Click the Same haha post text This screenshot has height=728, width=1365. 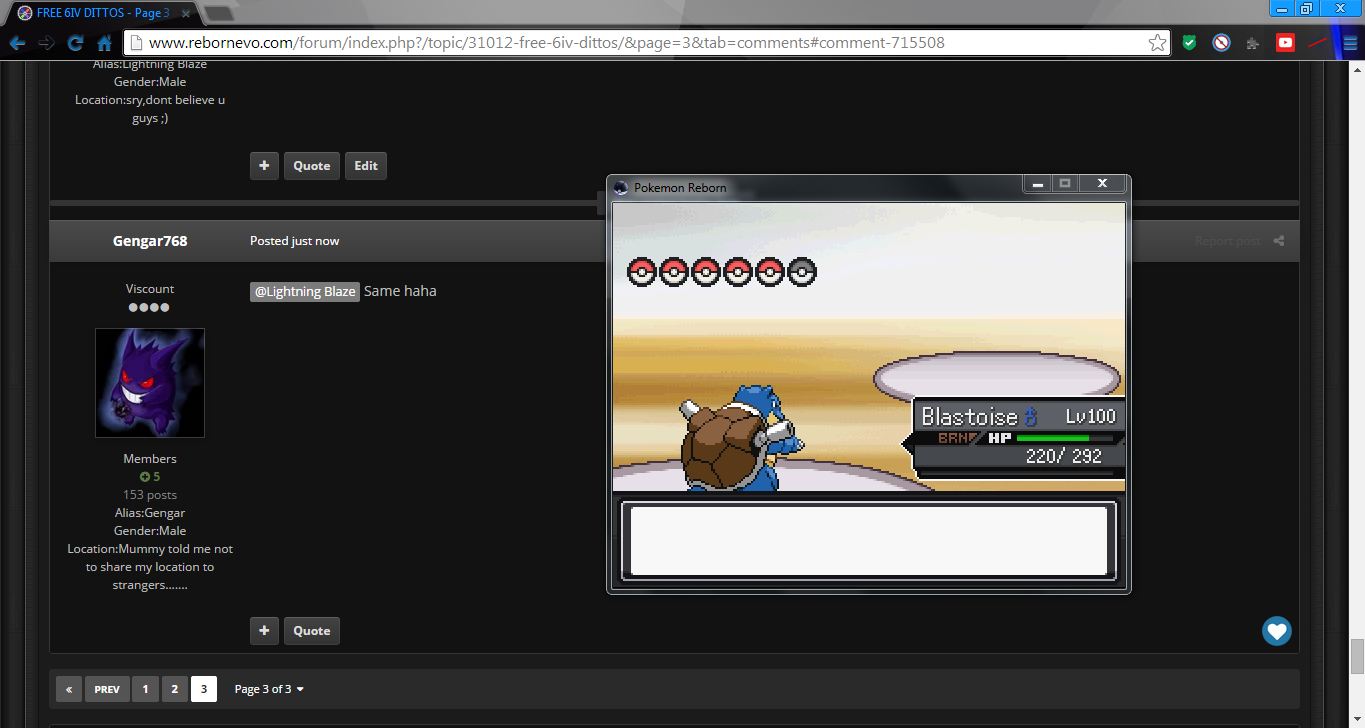point(400,291)
